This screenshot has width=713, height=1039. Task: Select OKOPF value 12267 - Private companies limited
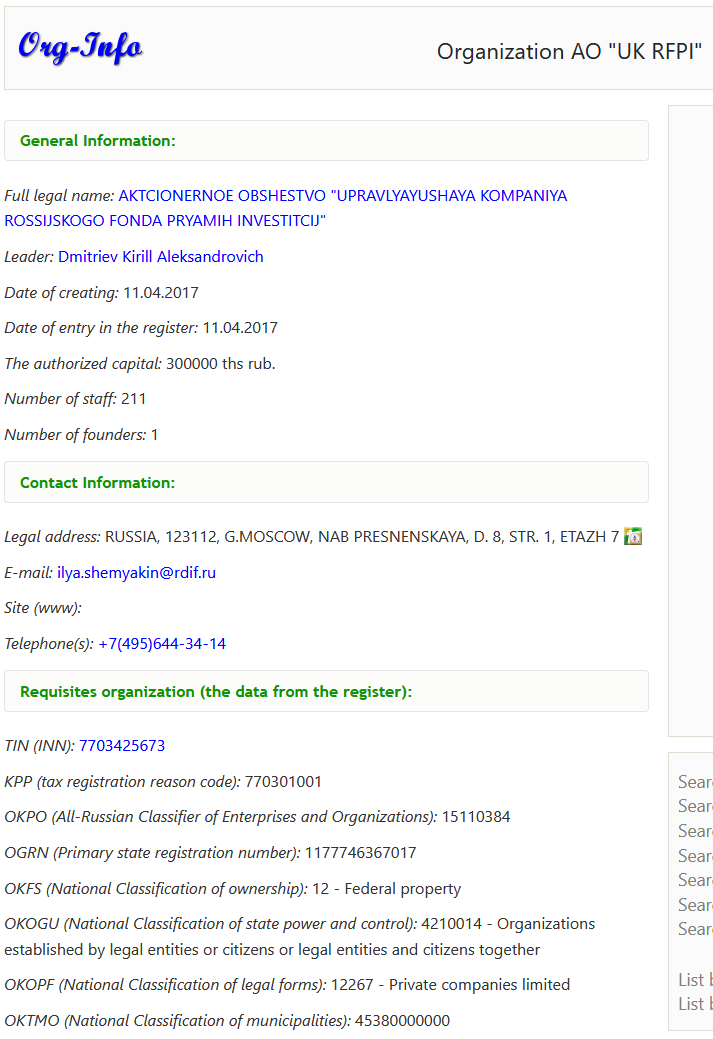point(451,985)
